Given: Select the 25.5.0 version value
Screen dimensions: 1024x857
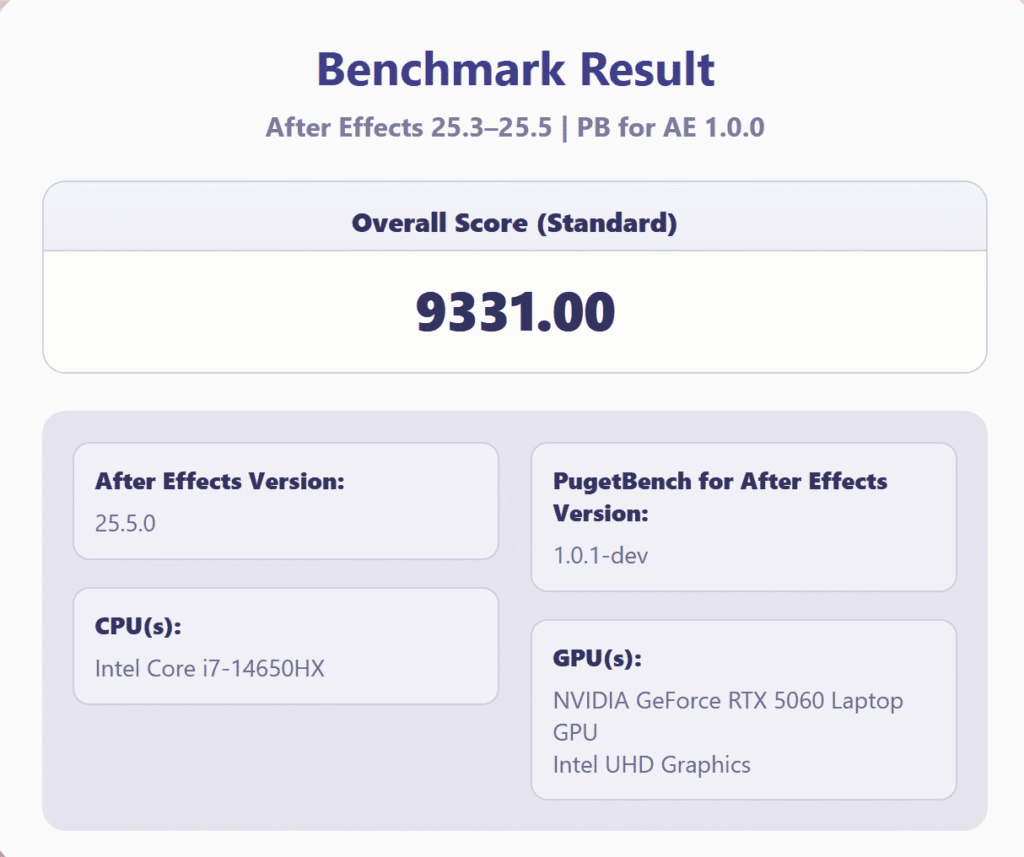Looking at the screenshot, I should [125, 523].
